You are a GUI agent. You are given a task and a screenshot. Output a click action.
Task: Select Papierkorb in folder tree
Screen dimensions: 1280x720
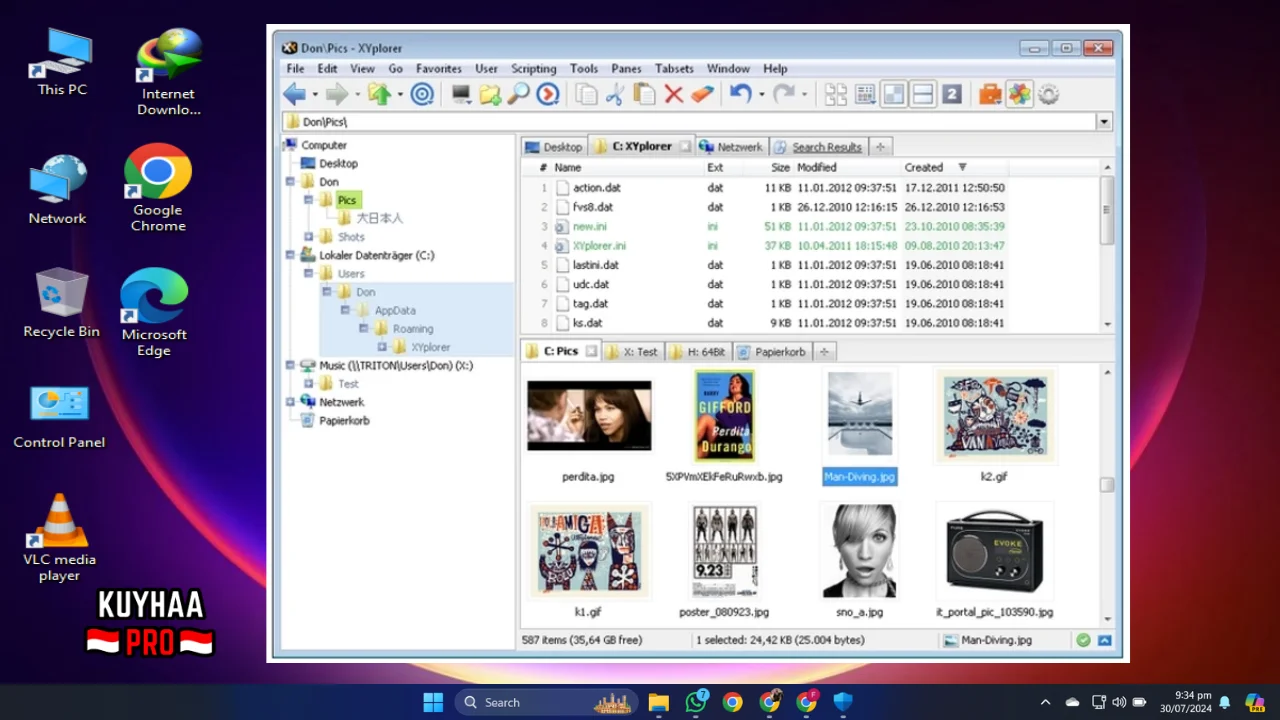pos(344,421)
